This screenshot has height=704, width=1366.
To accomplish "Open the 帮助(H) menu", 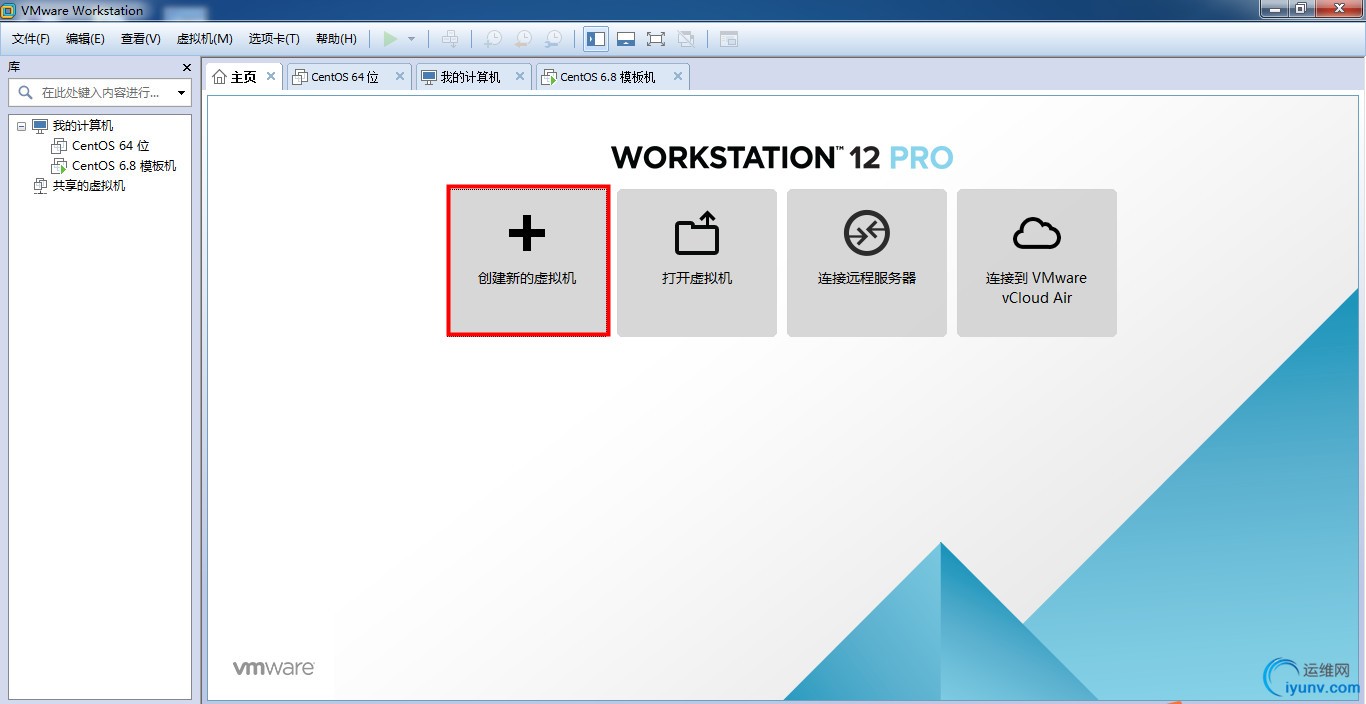I will (336, 39).
